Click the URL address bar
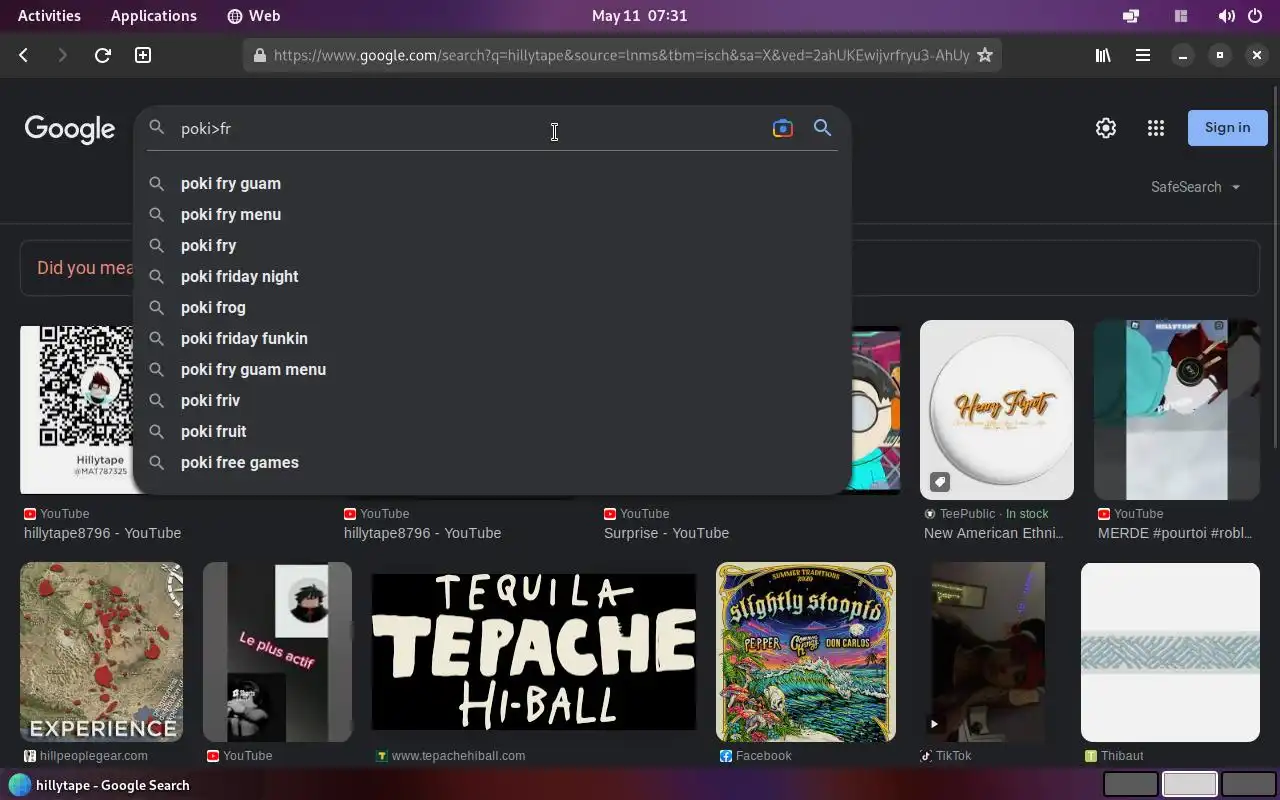Image resolution: width=1280 pixels, height=800 pixels. click(x=620, y=55)
